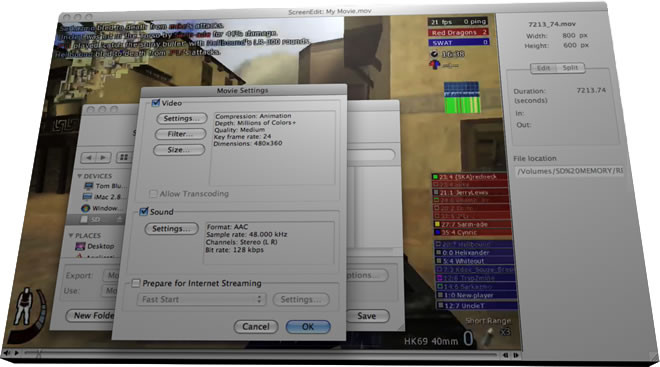Open the Fast Start streaming dropdown
Image resolution: width=660 pixels, height=367 pixels.
pos(201,299)
